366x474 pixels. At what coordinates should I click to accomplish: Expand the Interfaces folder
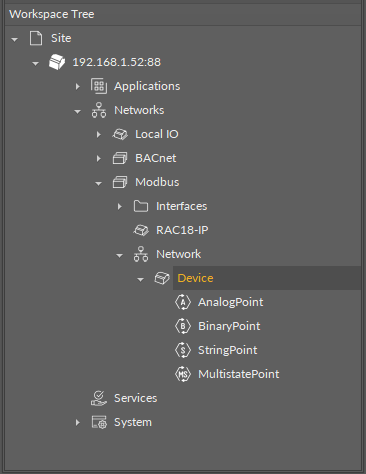(x=120, y=206)
